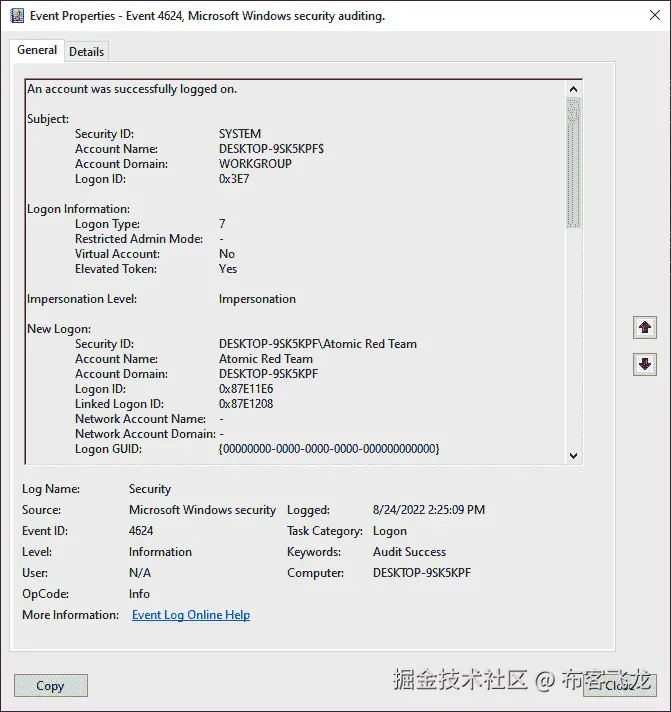Click Logon Type value '7'
Viewport: 671px width, 712px height.
pos(222,224)
